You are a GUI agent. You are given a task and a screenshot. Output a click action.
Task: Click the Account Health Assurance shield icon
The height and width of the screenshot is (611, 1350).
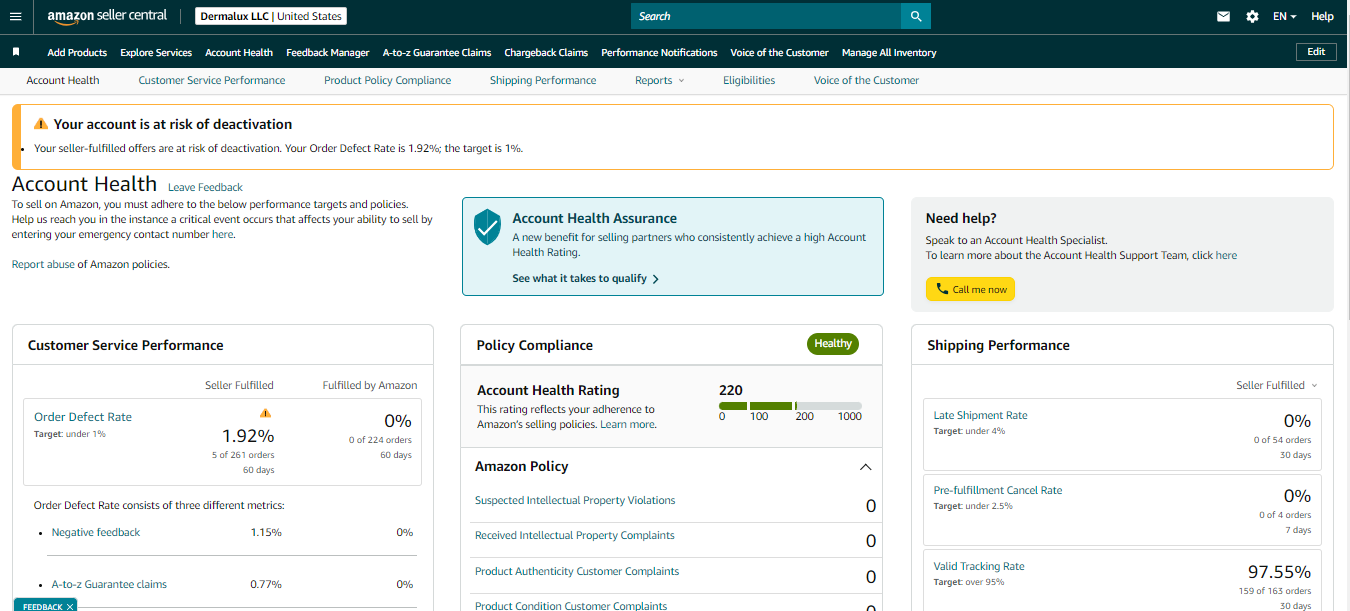coord(487,228)
